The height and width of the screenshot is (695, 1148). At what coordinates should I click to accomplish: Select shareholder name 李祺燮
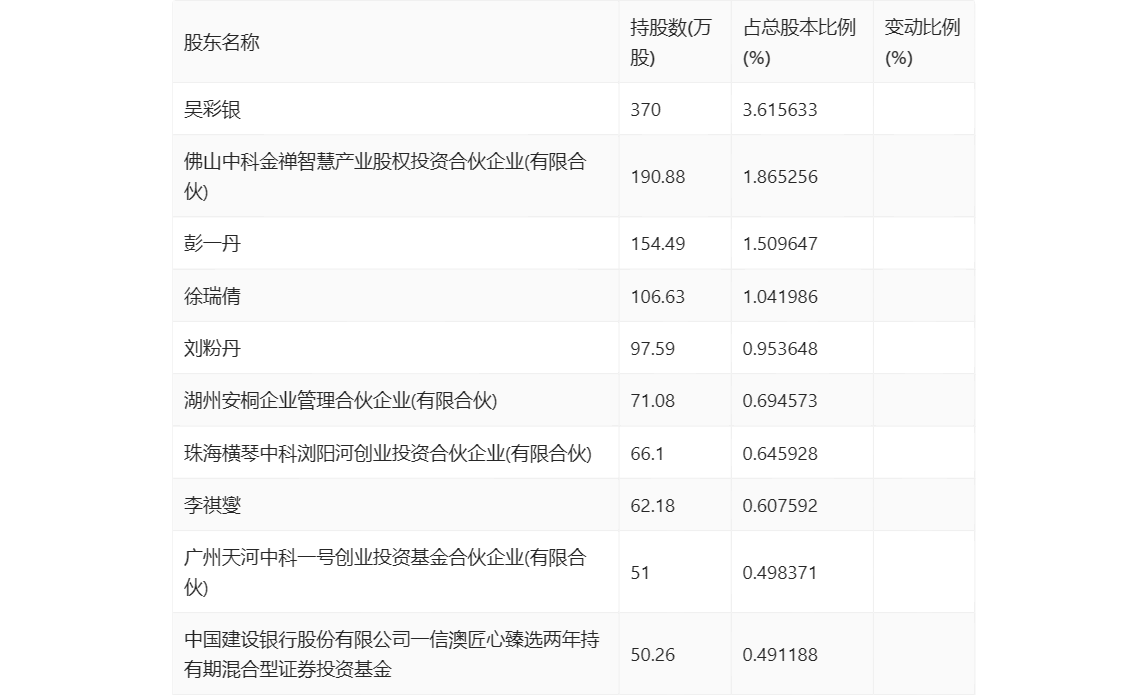pos(212,505)
